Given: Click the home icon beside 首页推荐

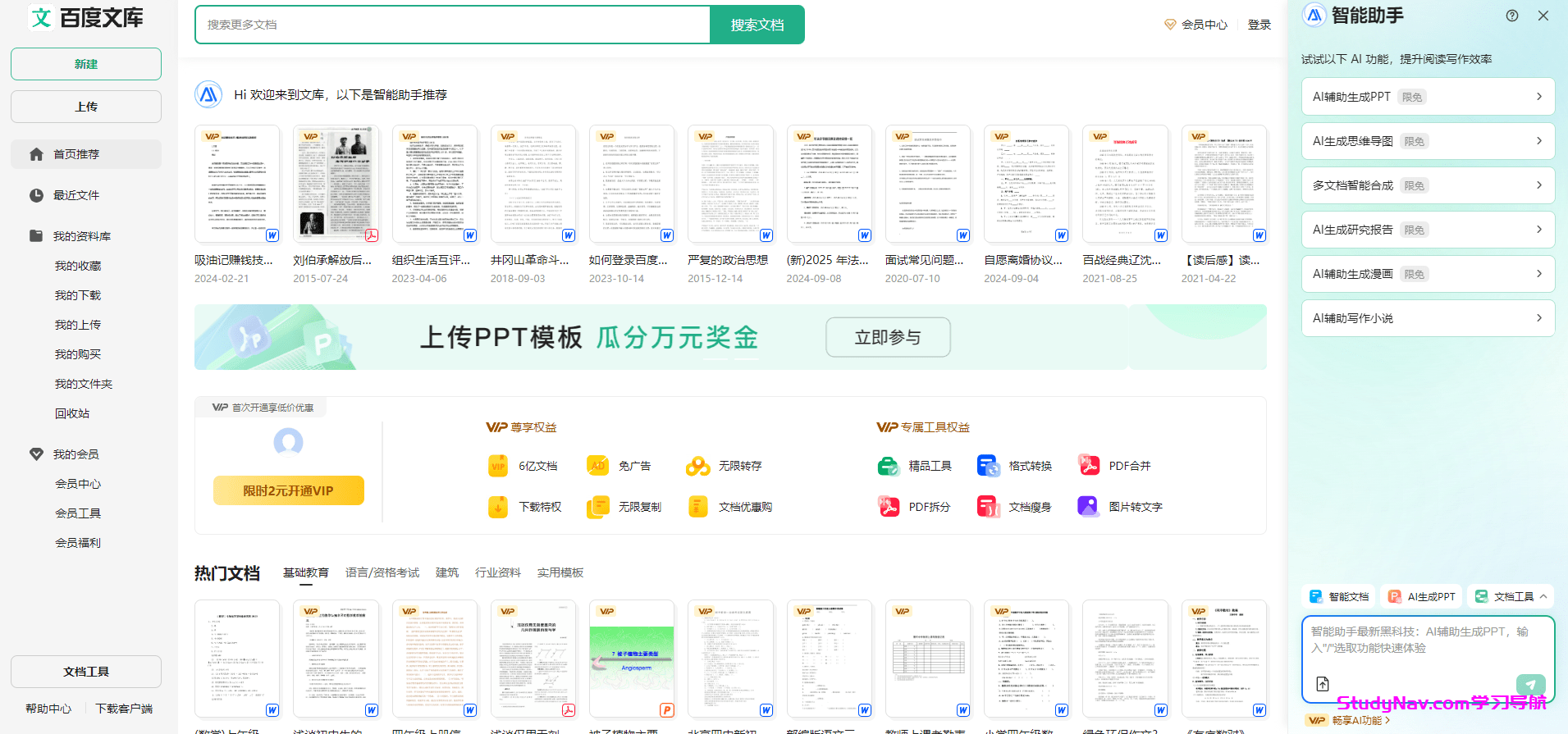Looking at the screenshot, I should [36, 154].
